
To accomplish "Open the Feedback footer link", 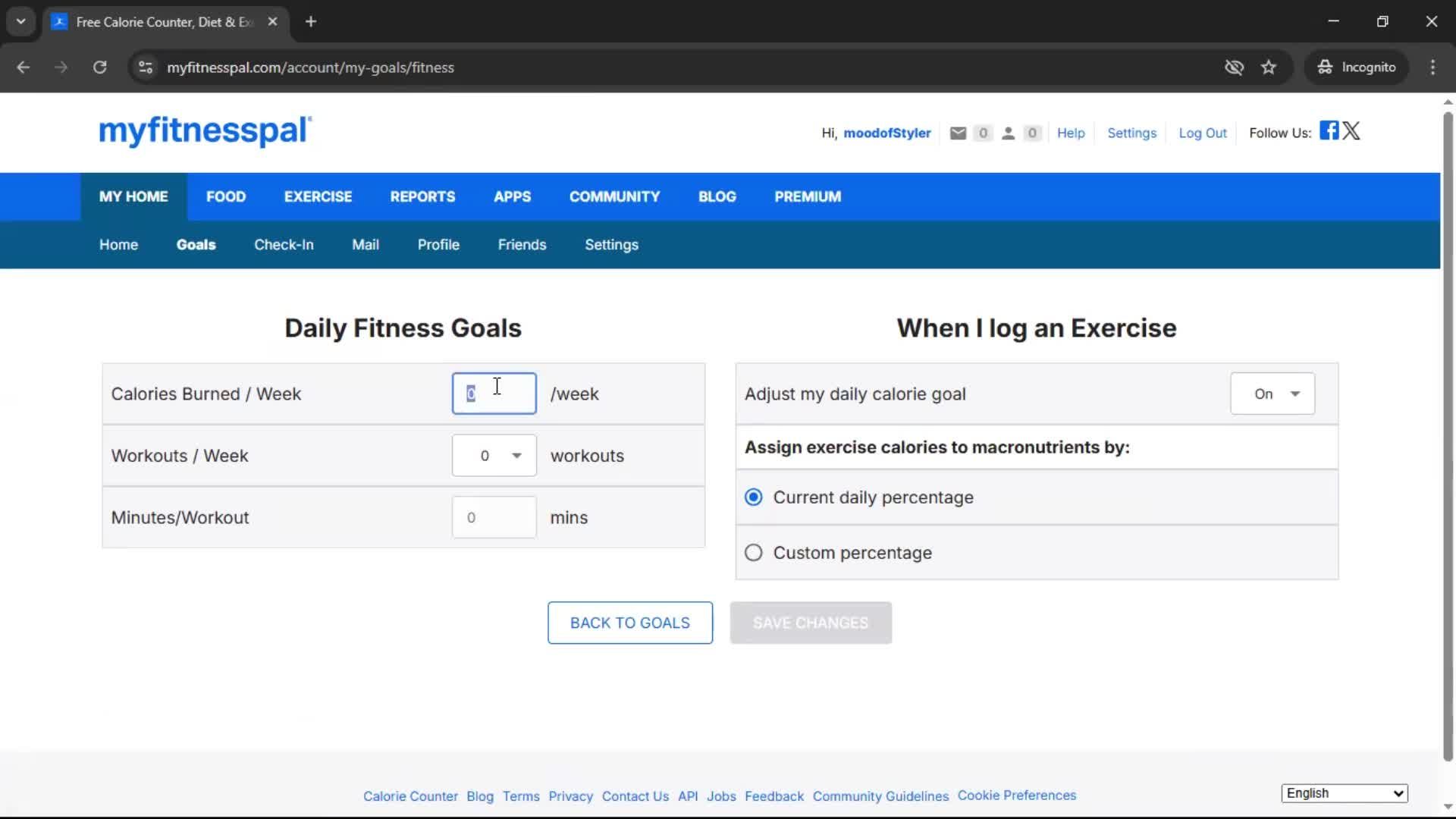I will (x=773, y=796).
